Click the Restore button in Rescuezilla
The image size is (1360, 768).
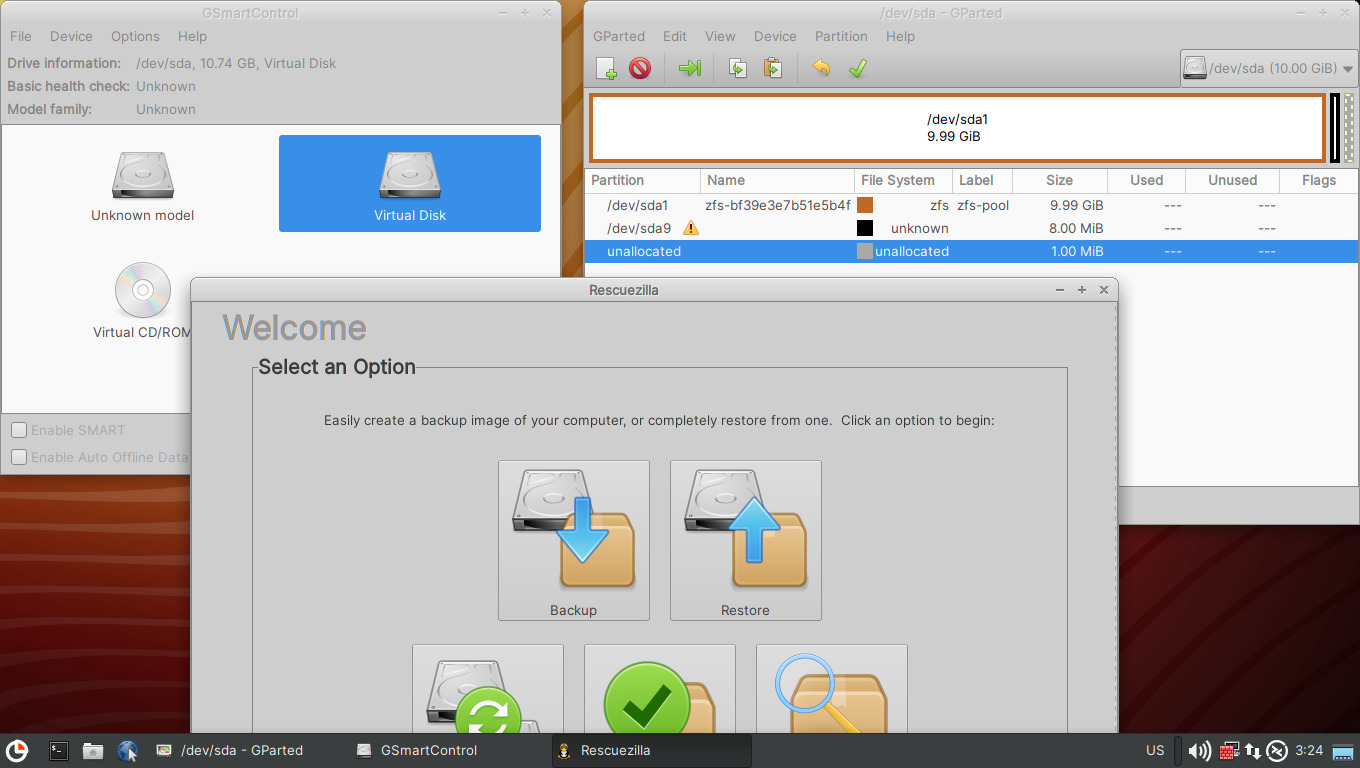(746, 540)
